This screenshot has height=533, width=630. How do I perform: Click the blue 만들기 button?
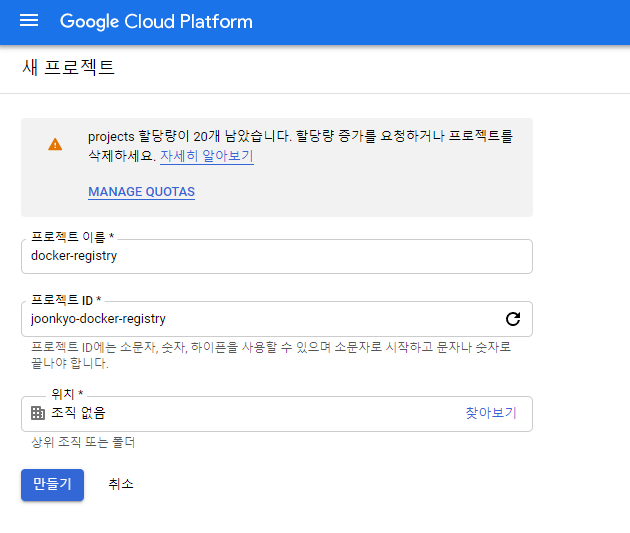coord(52,485)
